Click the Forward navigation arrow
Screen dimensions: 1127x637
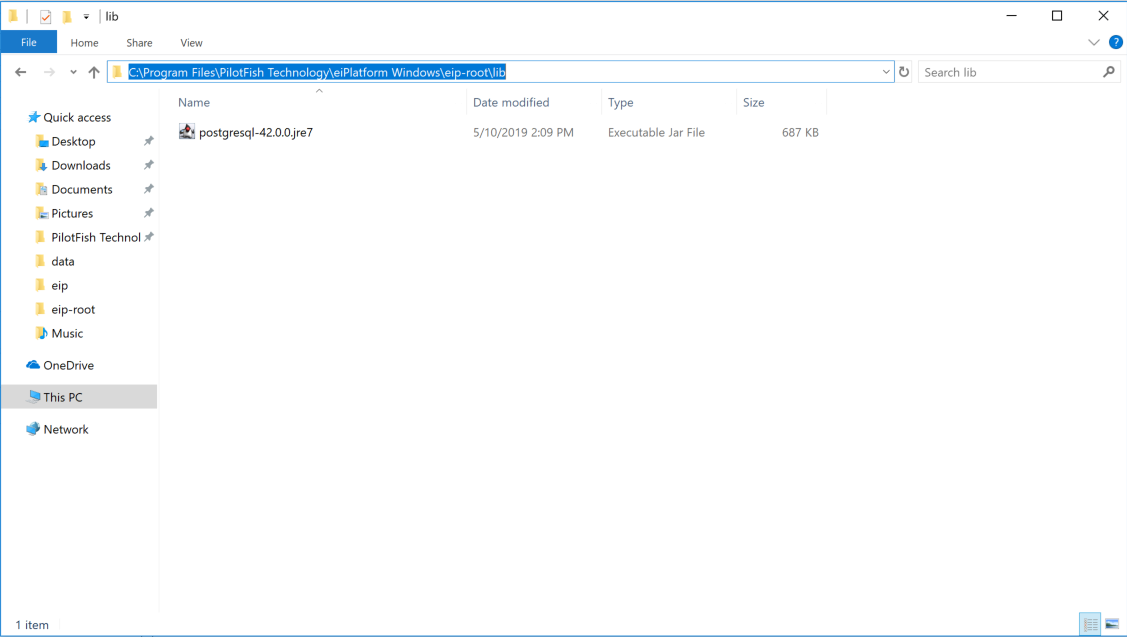49,72
